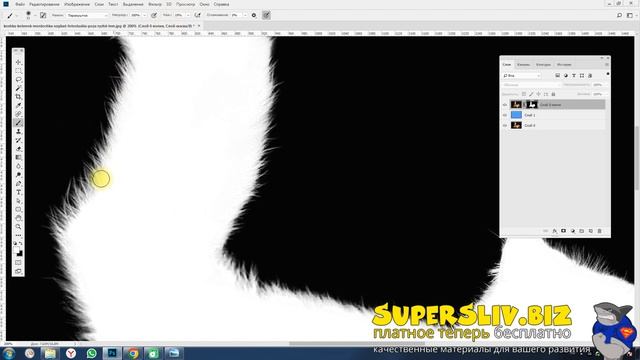Viewport: 640px width, 360px height.
Task: Hide the Слой 1 blue layer
Action: coord(505,115)
